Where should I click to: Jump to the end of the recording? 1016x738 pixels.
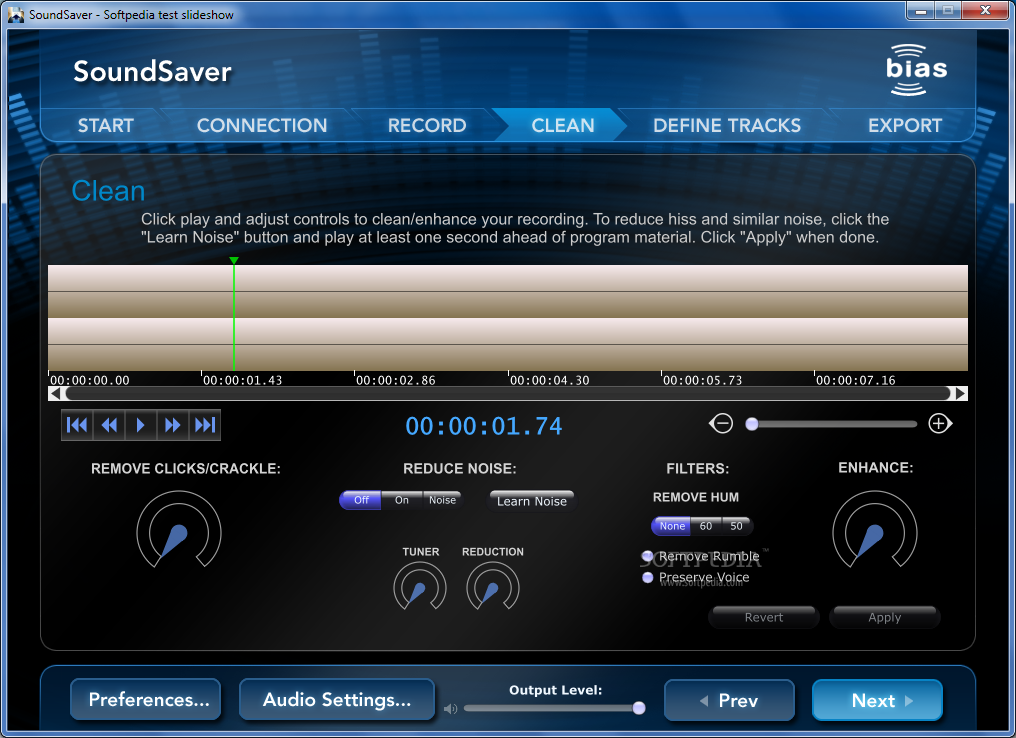tap(205, 425)
